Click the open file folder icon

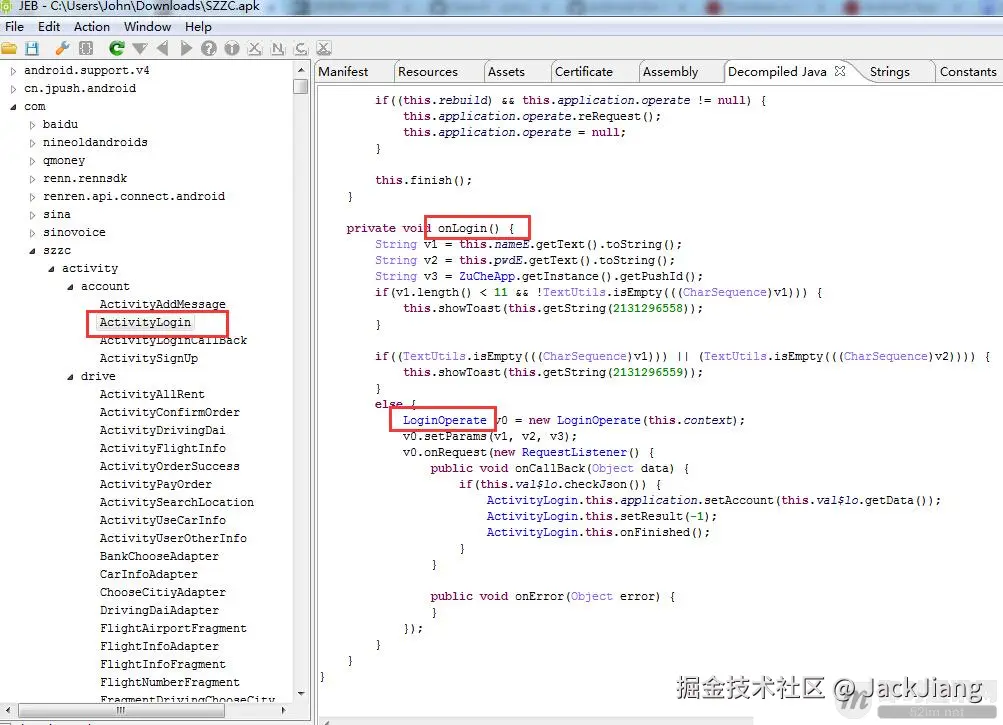click(9, 49)
